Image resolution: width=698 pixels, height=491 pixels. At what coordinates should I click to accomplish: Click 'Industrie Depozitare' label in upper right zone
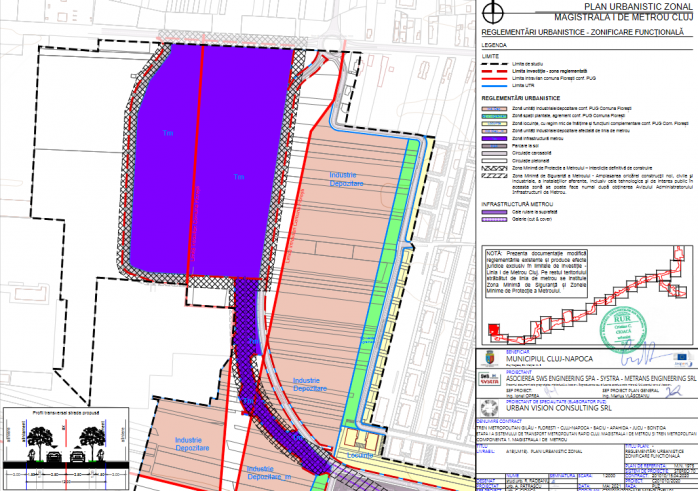tap(346, 179)
